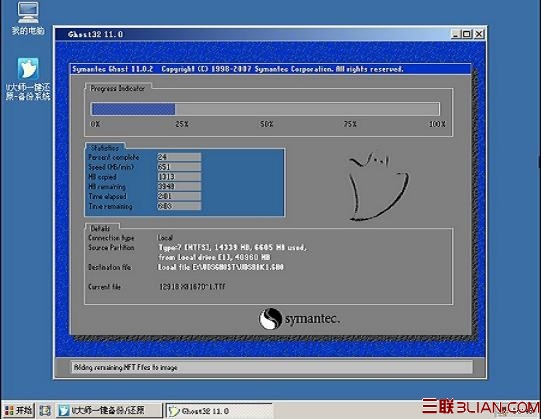Click the Symantec logo
The image size is (541, 419).
coord(299,319)
